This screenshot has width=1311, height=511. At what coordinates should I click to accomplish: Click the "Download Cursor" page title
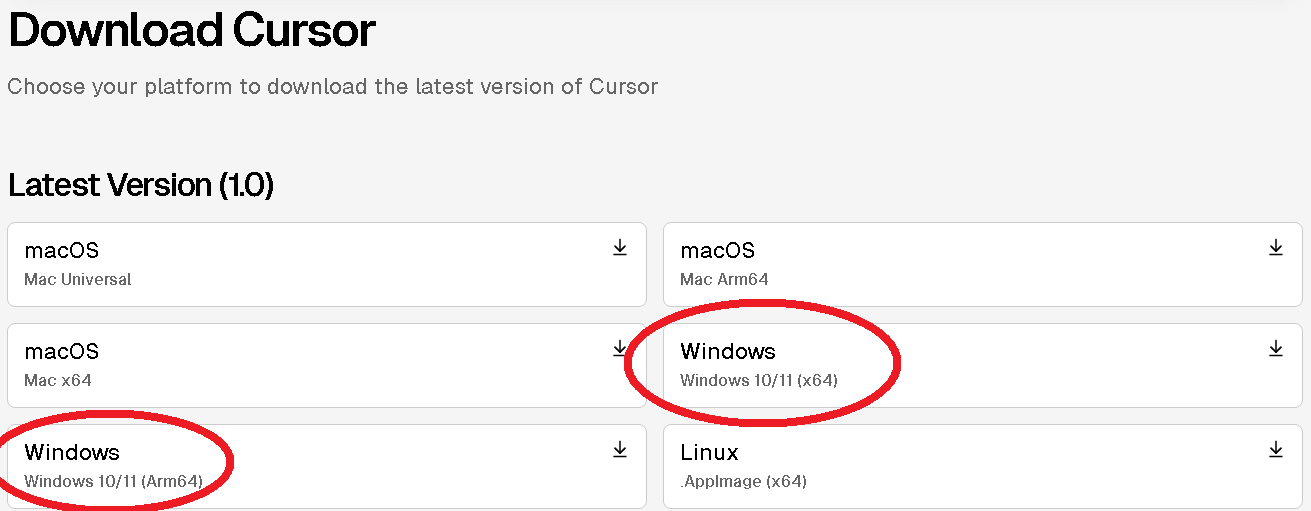tap(192, 30)
